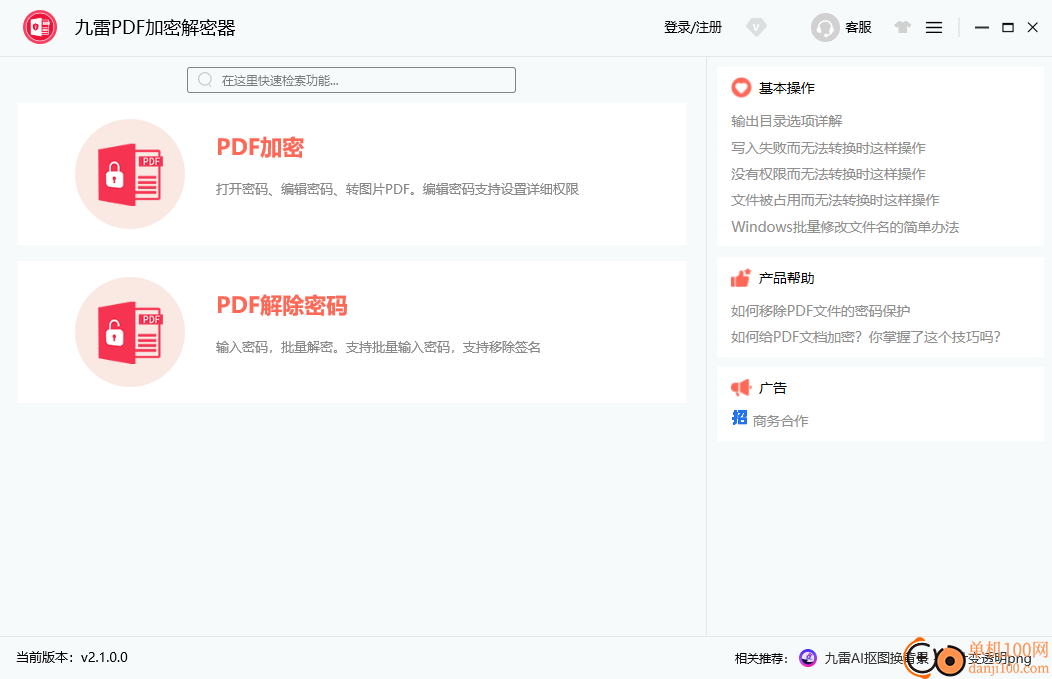The image size is (1052, 679).
Task: Open the skin theme shirt icon
Action: [902, 28]
